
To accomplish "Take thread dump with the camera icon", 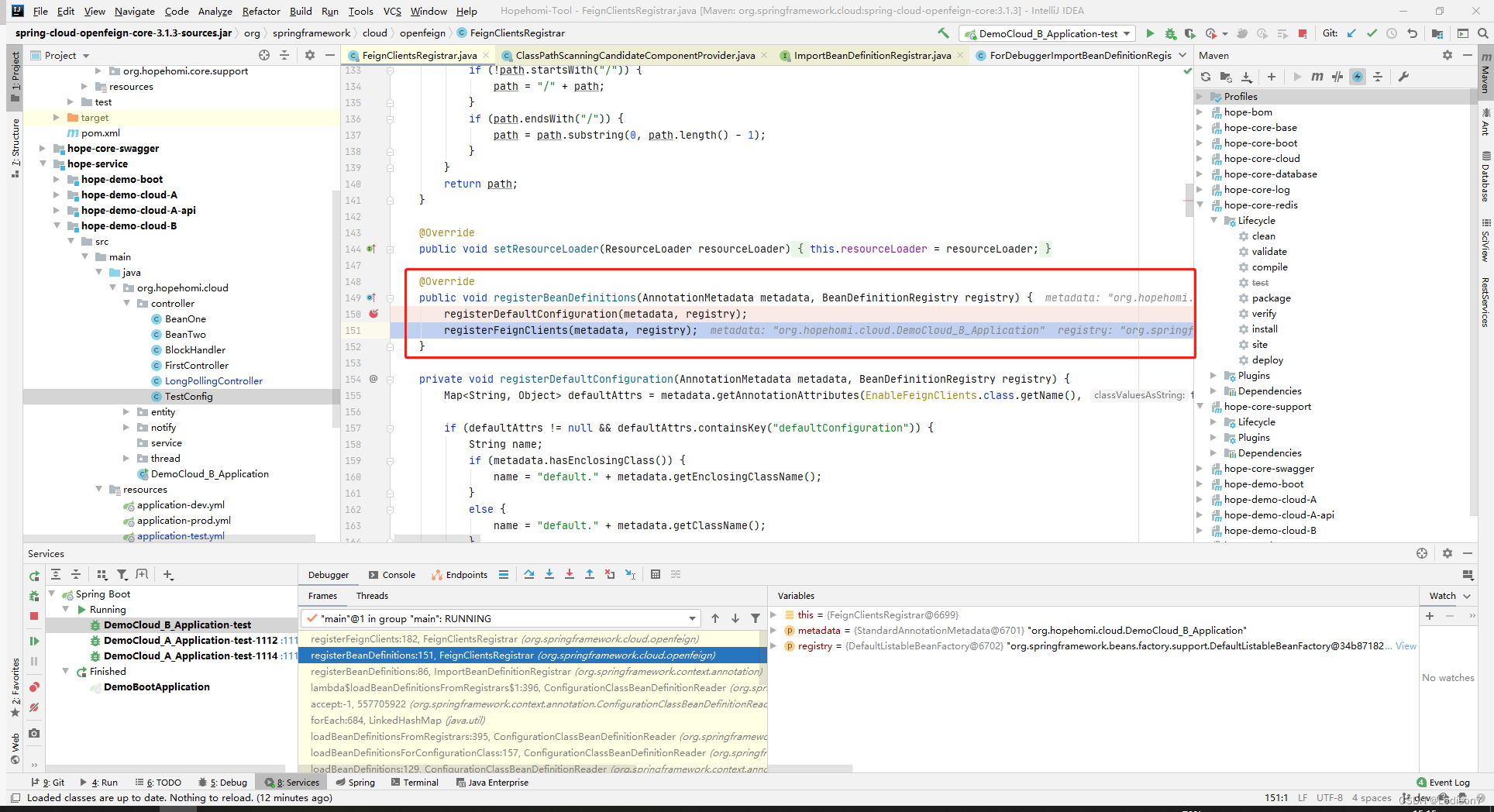I will (x=34, y=733).
